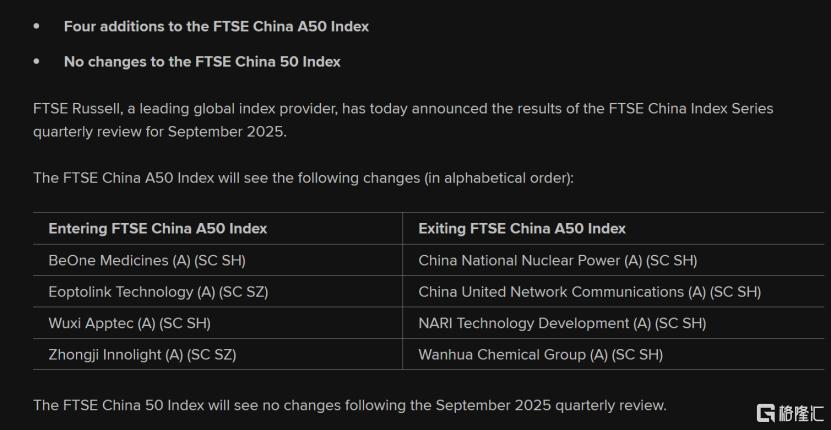
Task: Select the 'Exiting FTSE China A50 Index' header
Action: coord(522,229)
